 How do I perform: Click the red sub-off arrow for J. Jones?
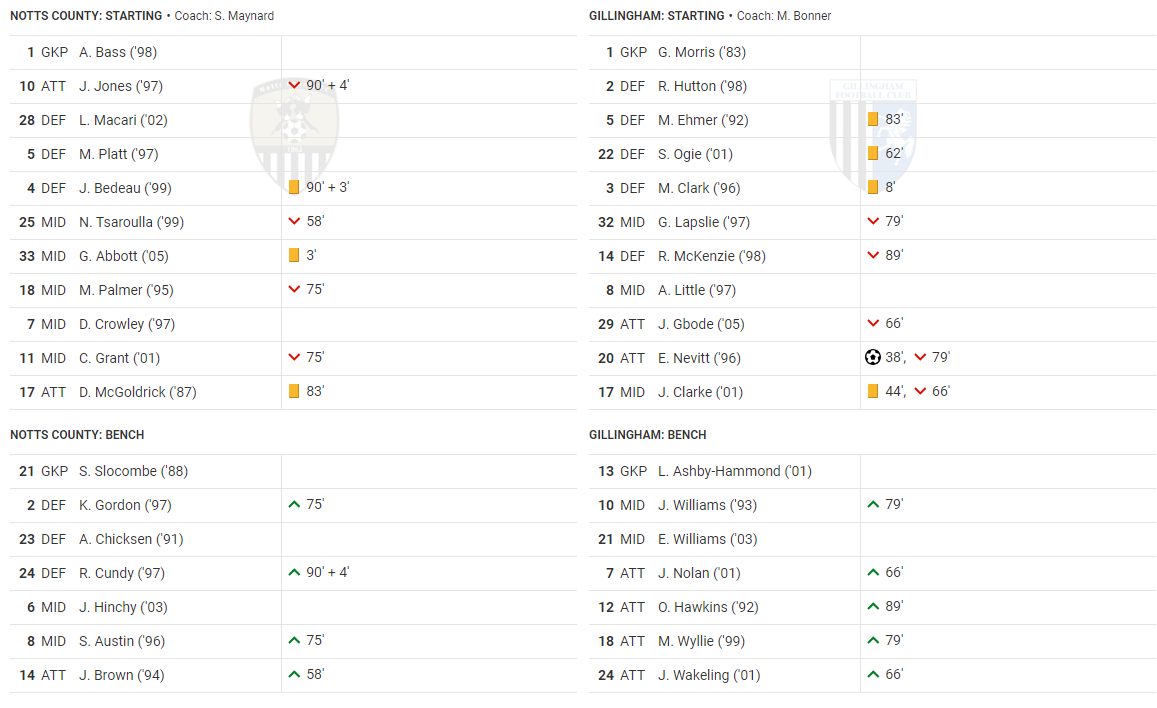[x=294, y=85]
